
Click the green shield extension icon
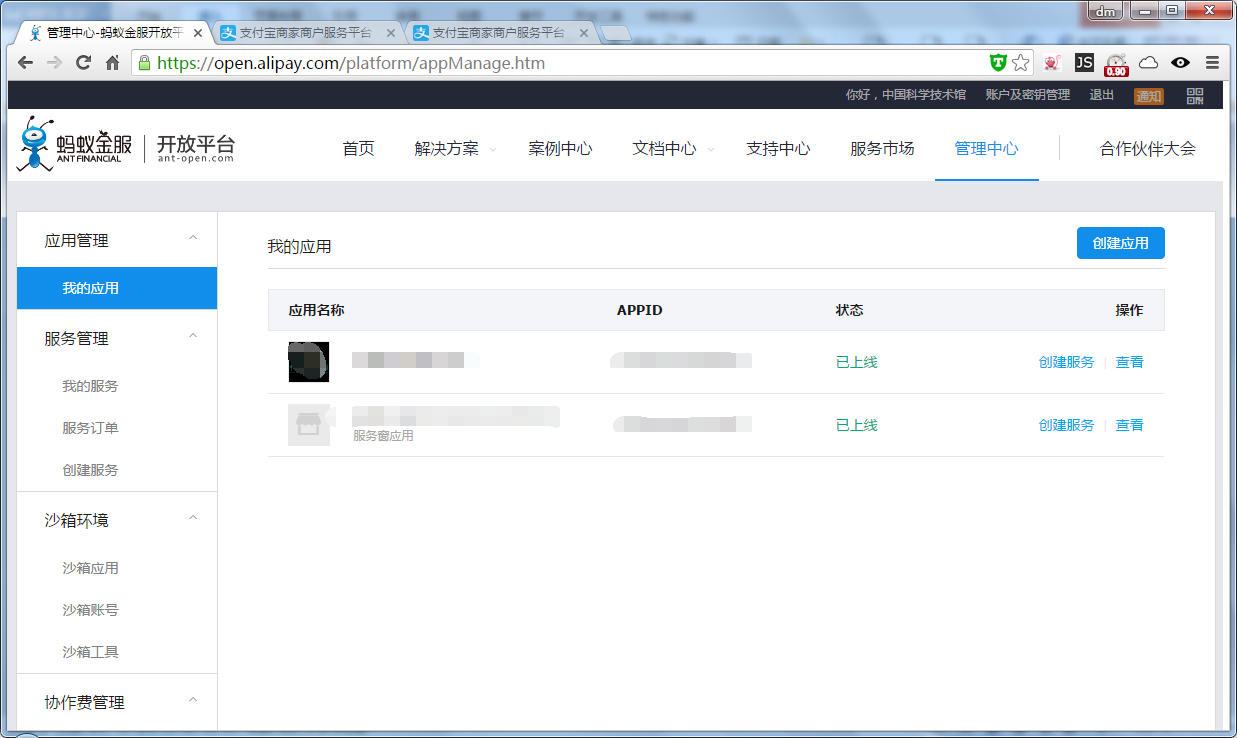pyautogui.click(x=997, y=62)
